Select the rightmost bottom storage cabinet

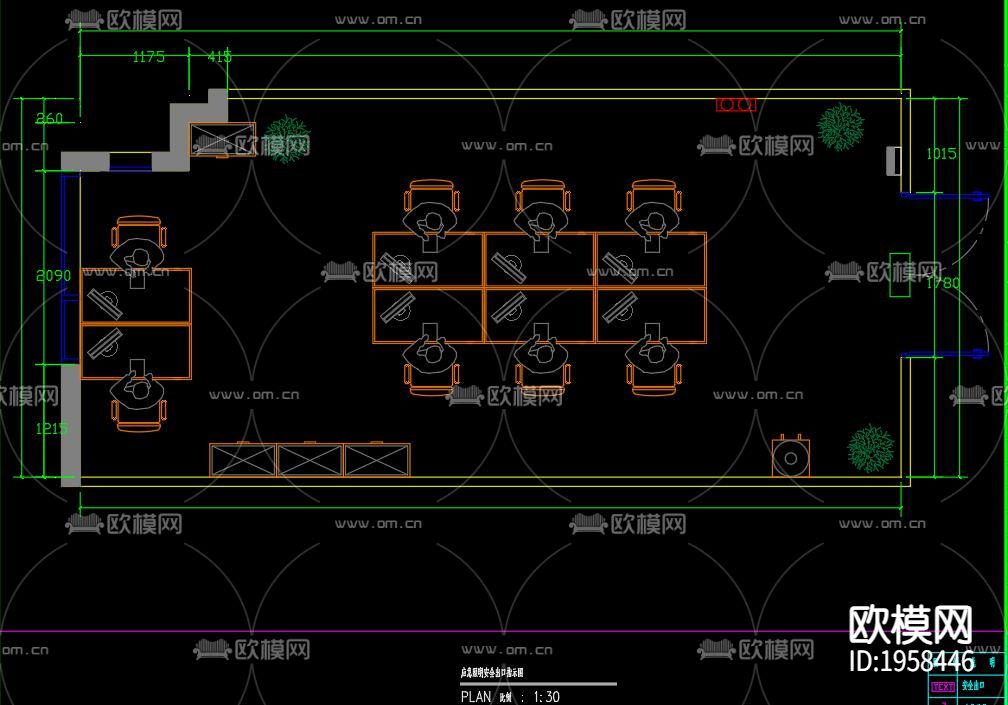tap(377, 460)
